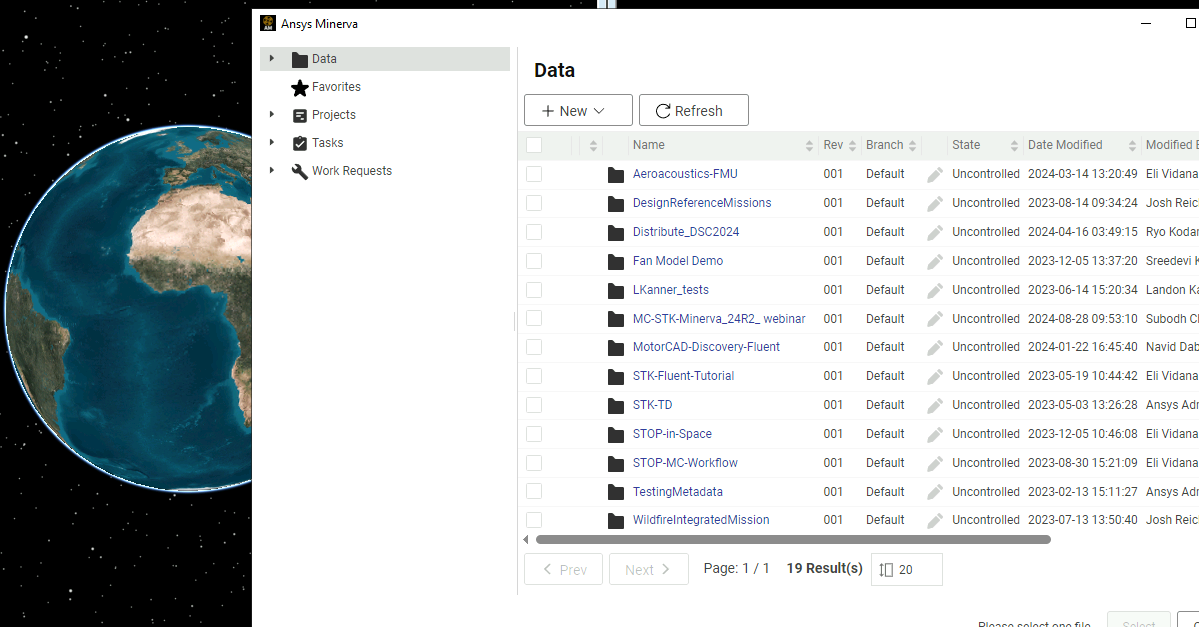Select the WildfireIntegratedMission row checkbox

pos(533,520)
